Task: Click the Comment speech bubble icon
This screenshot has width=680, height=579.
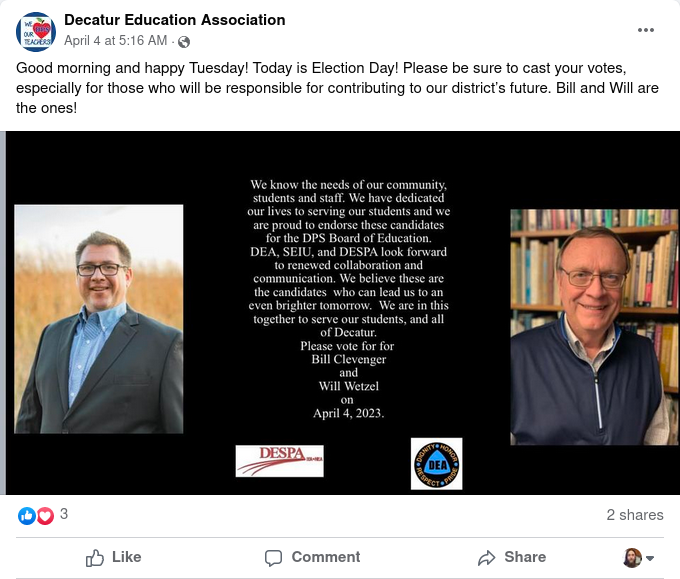Action: (273, 558)
